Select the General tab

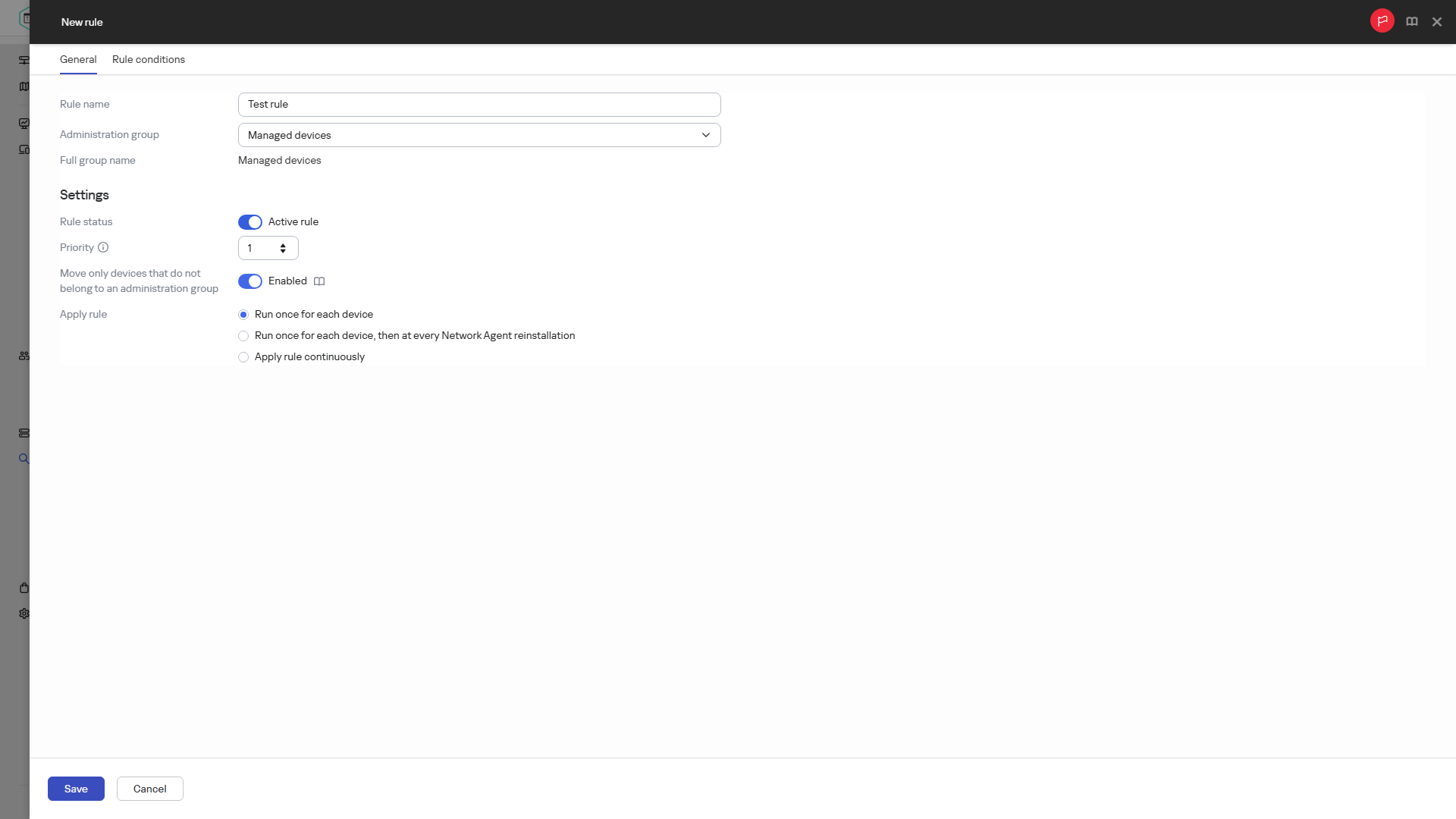pyautogui.click(x=78, y=59)
